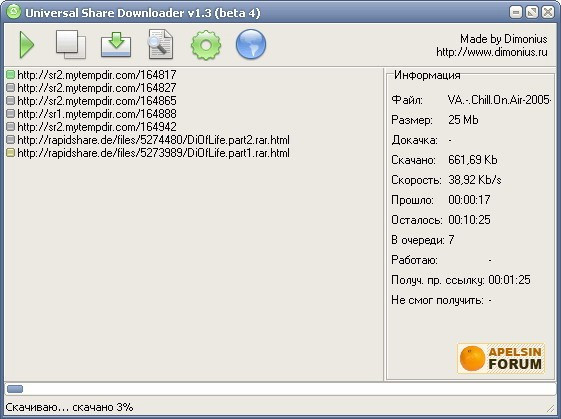Screen dimensions: 561x419
Task: Maximize the Universal Share Downloader window
Action: pos(532,13)
